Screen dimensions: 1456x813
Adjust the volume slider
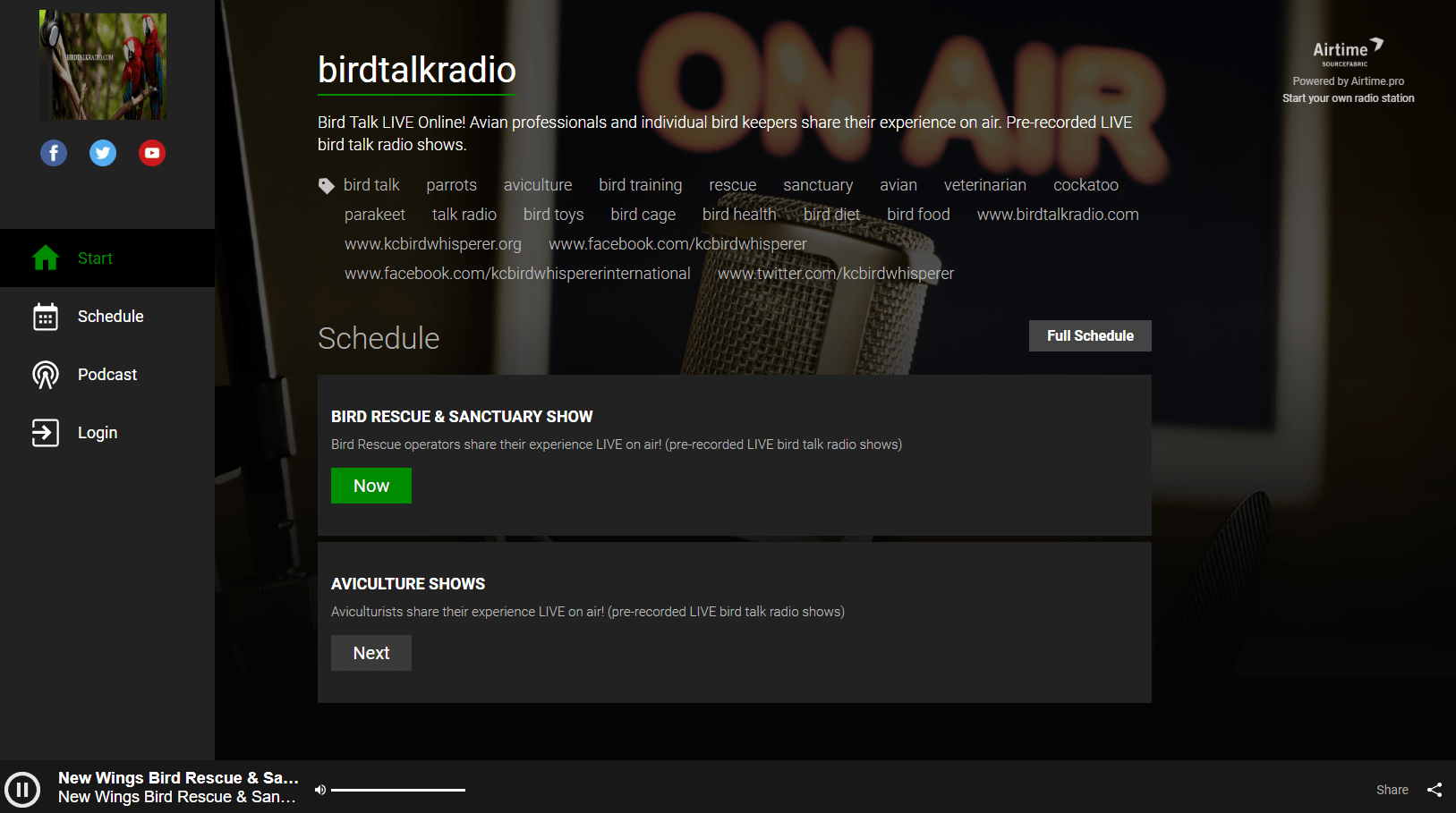click(398, 790)
